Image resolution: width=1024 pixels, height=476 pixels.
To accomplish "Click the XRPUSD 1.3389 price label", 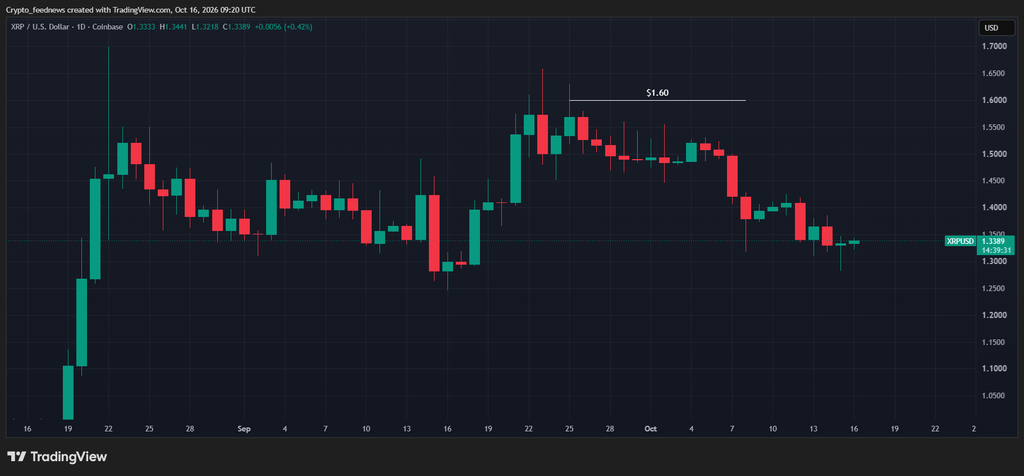I will (980, 241).
